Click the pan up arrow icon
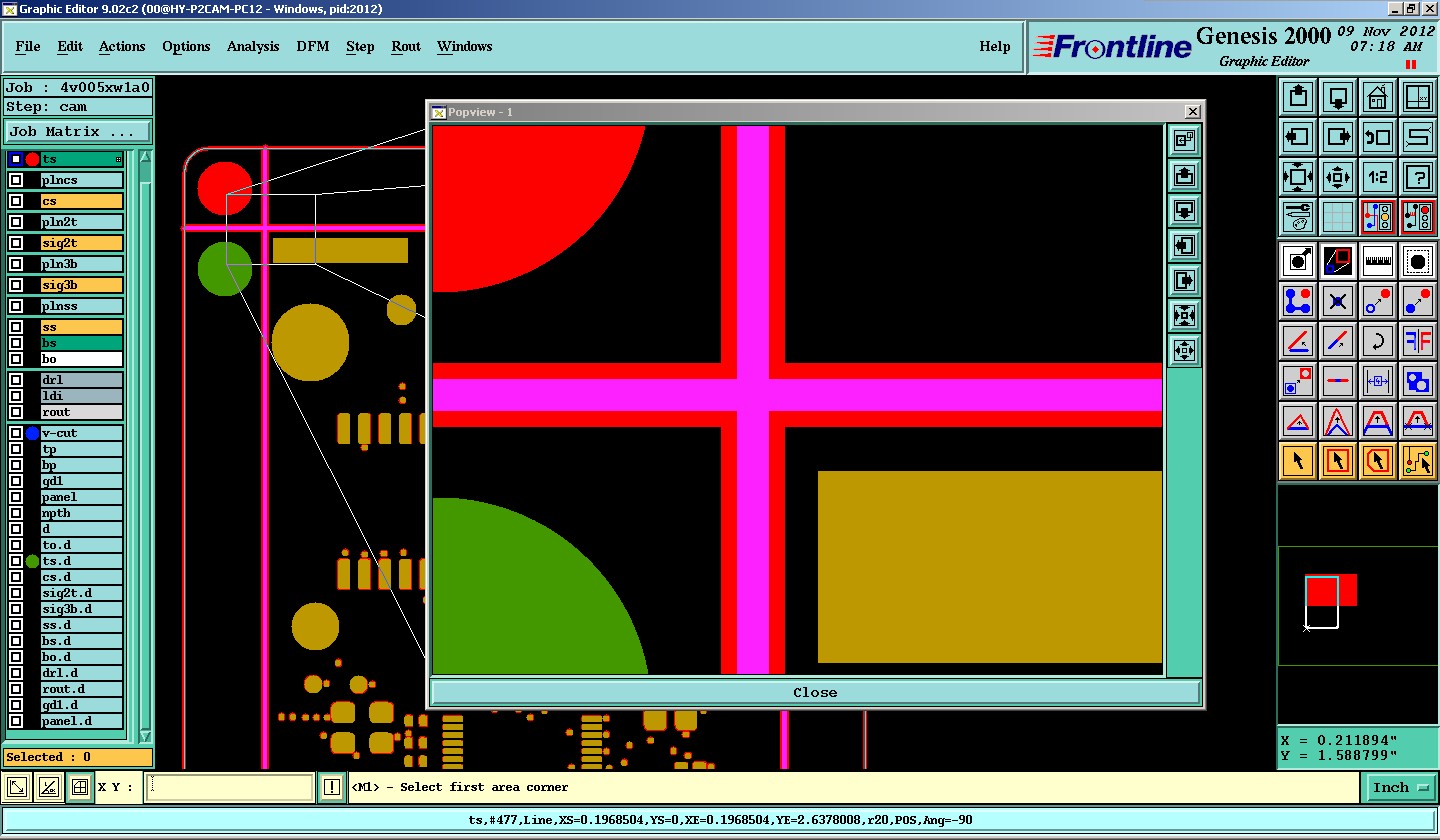1440x840 pixels. (1298, 97)
